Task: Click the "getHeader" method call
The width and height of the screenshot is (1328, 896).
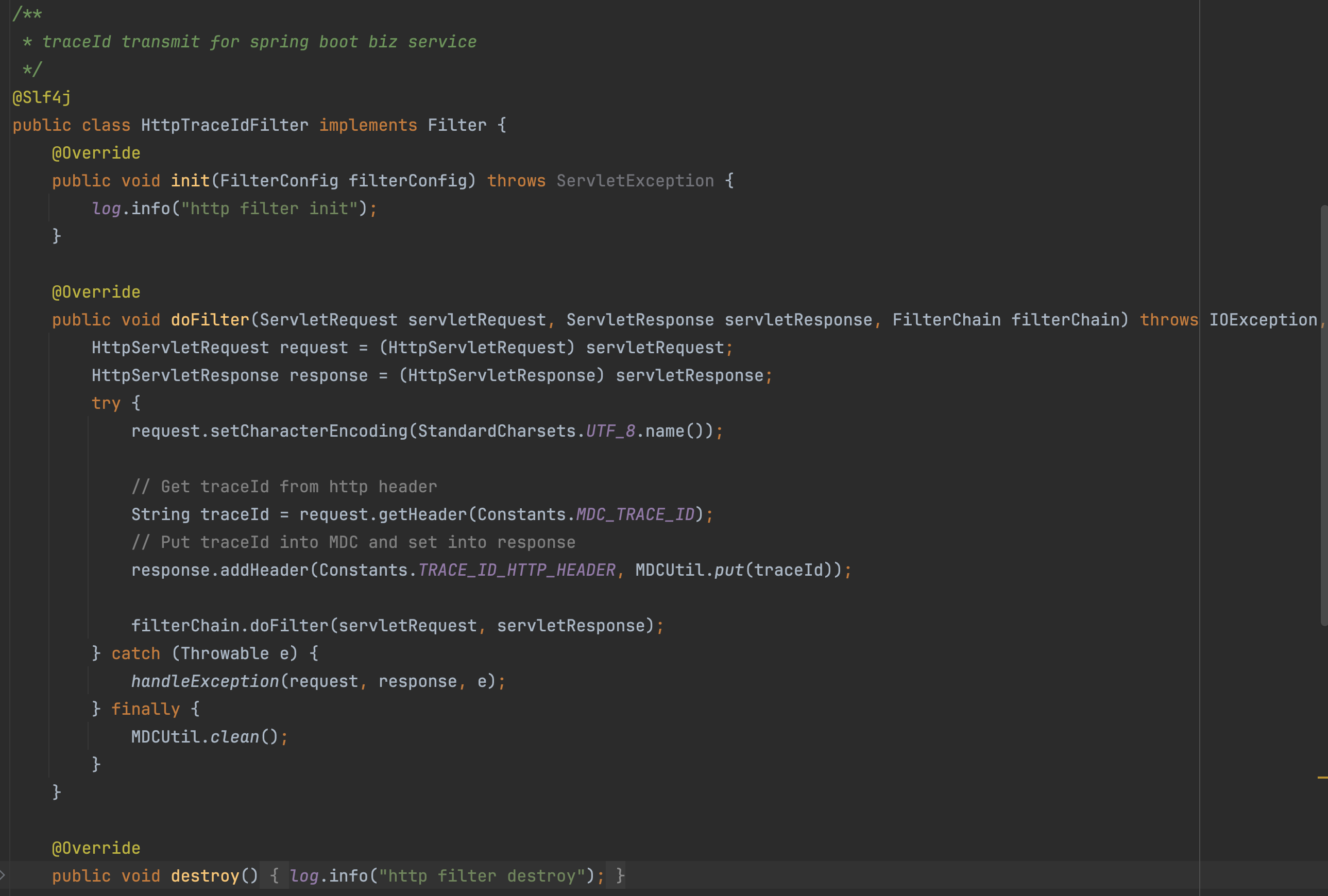Action: pyautogui.click(x=422, y=514)
